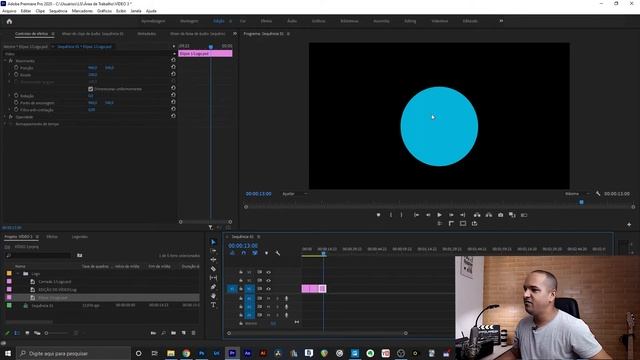Click the Home icon in workspace bar

coord(9,21)
